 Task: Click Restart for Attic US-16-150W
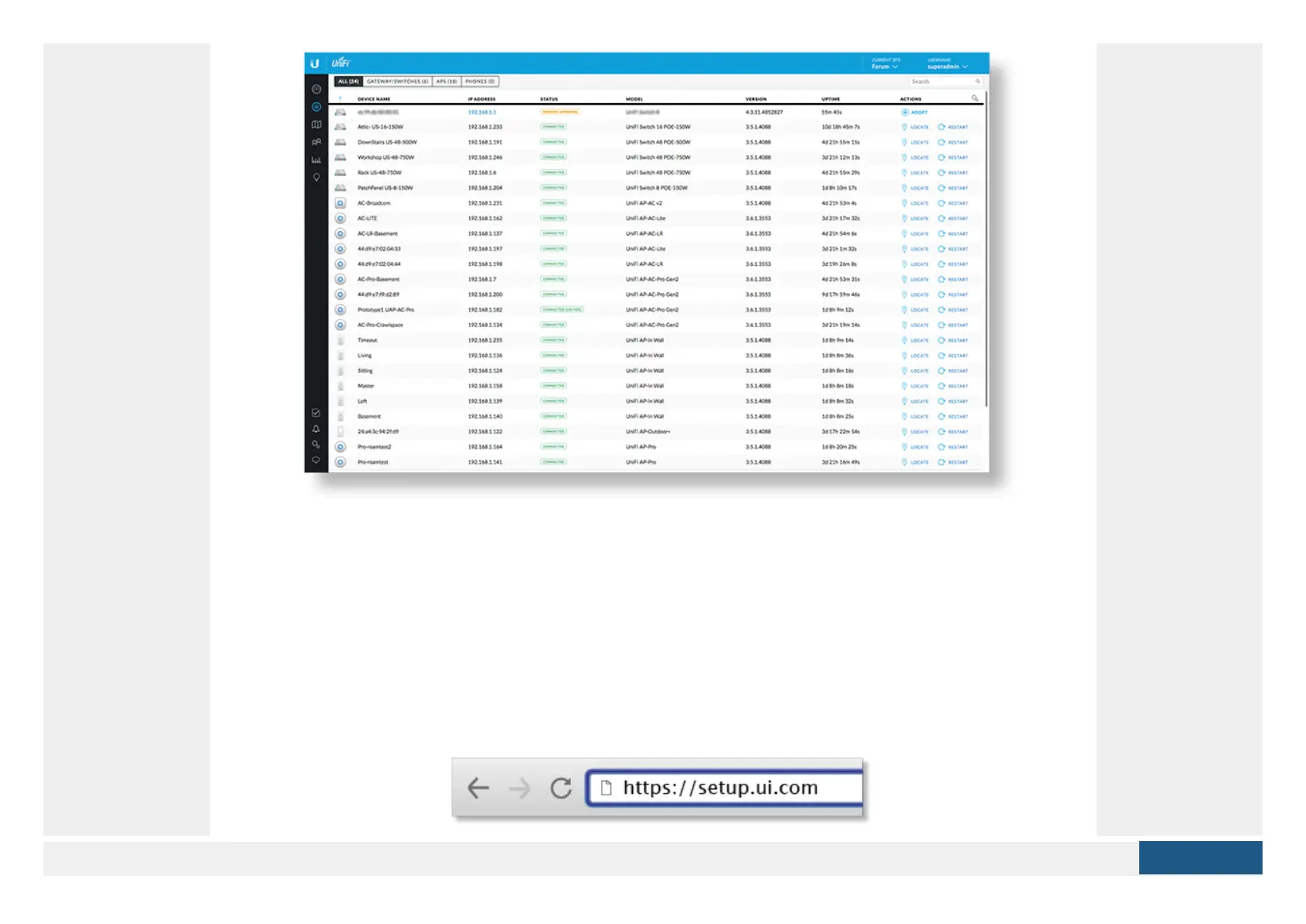click(x=953, y=127)
